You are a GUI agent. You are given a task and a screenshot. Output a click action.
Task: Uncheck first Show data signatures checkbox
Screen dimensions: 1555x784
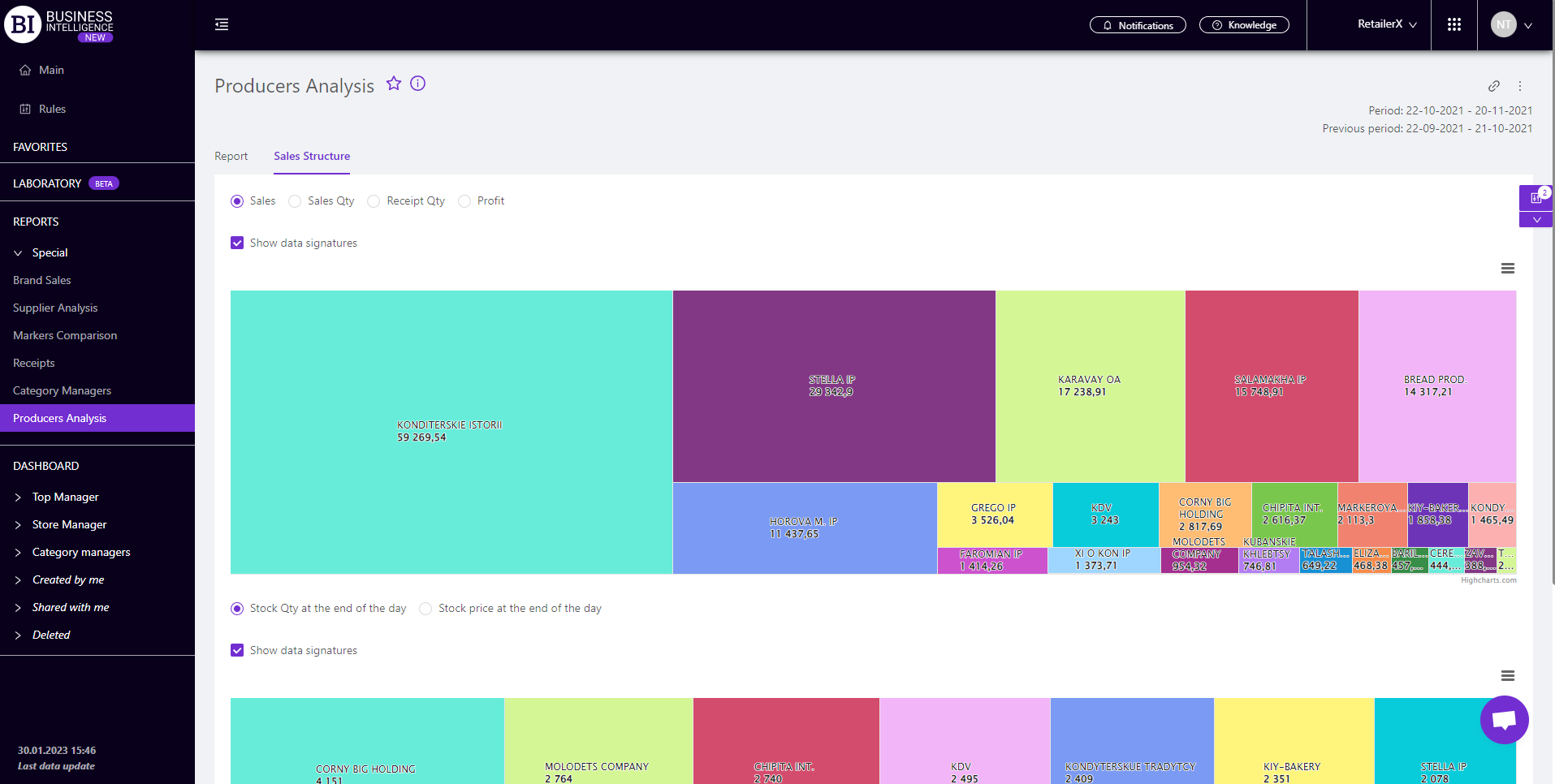pyautogui.click(x=237, y=243)
